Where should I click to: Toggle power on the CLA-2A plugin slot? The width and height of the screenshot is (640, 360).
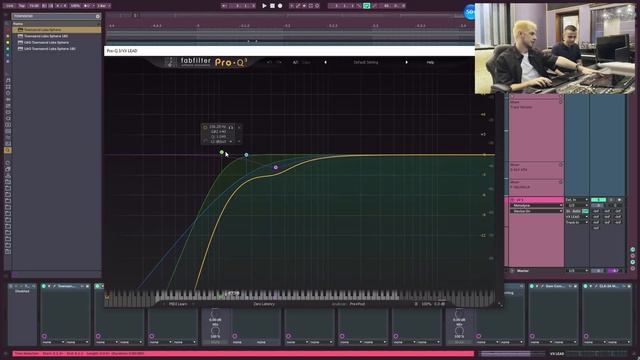point(586,286)
